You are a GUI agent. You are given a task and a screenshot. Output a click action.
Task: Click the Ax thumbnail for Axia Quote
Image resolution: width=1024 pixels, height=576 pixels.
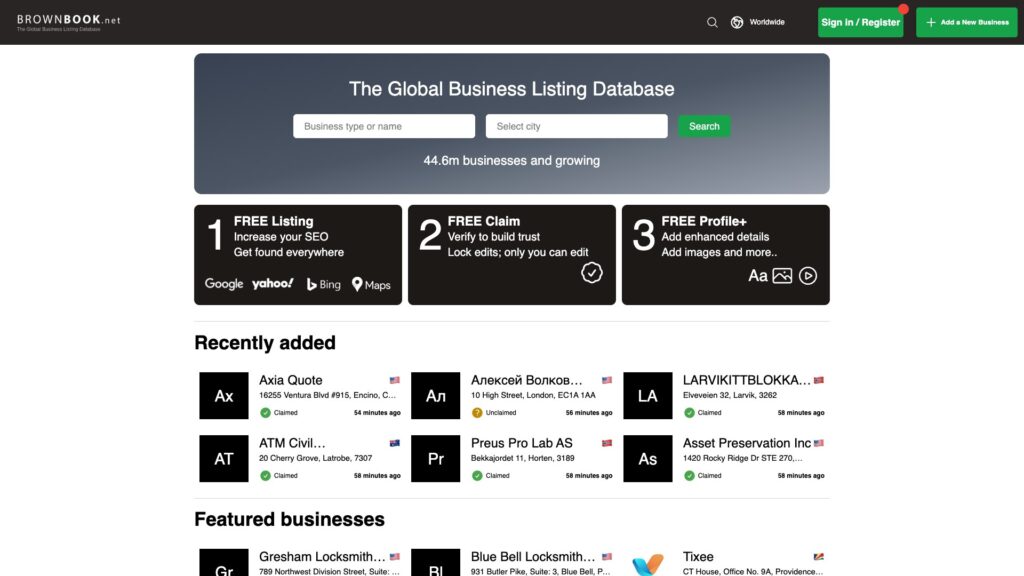[224, 396]
